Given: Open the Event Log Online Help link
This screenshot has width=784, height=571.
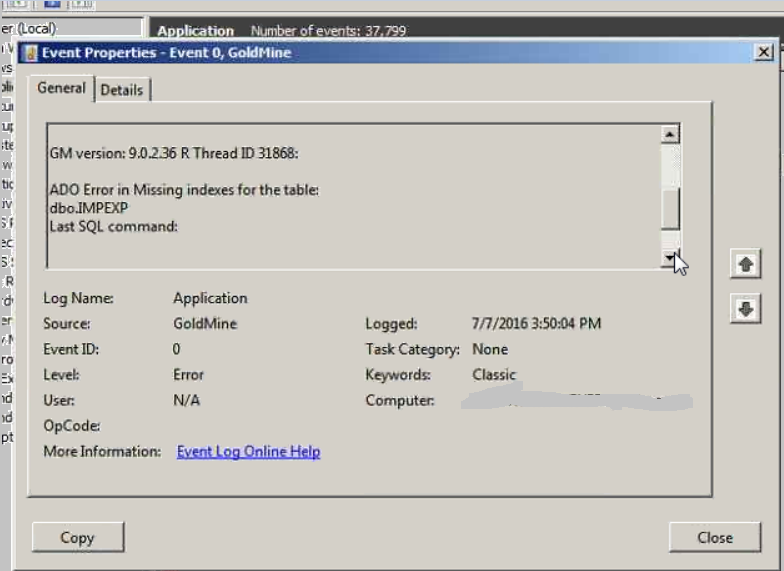Looking at the screenshot, I should click(x=248, y=452).
